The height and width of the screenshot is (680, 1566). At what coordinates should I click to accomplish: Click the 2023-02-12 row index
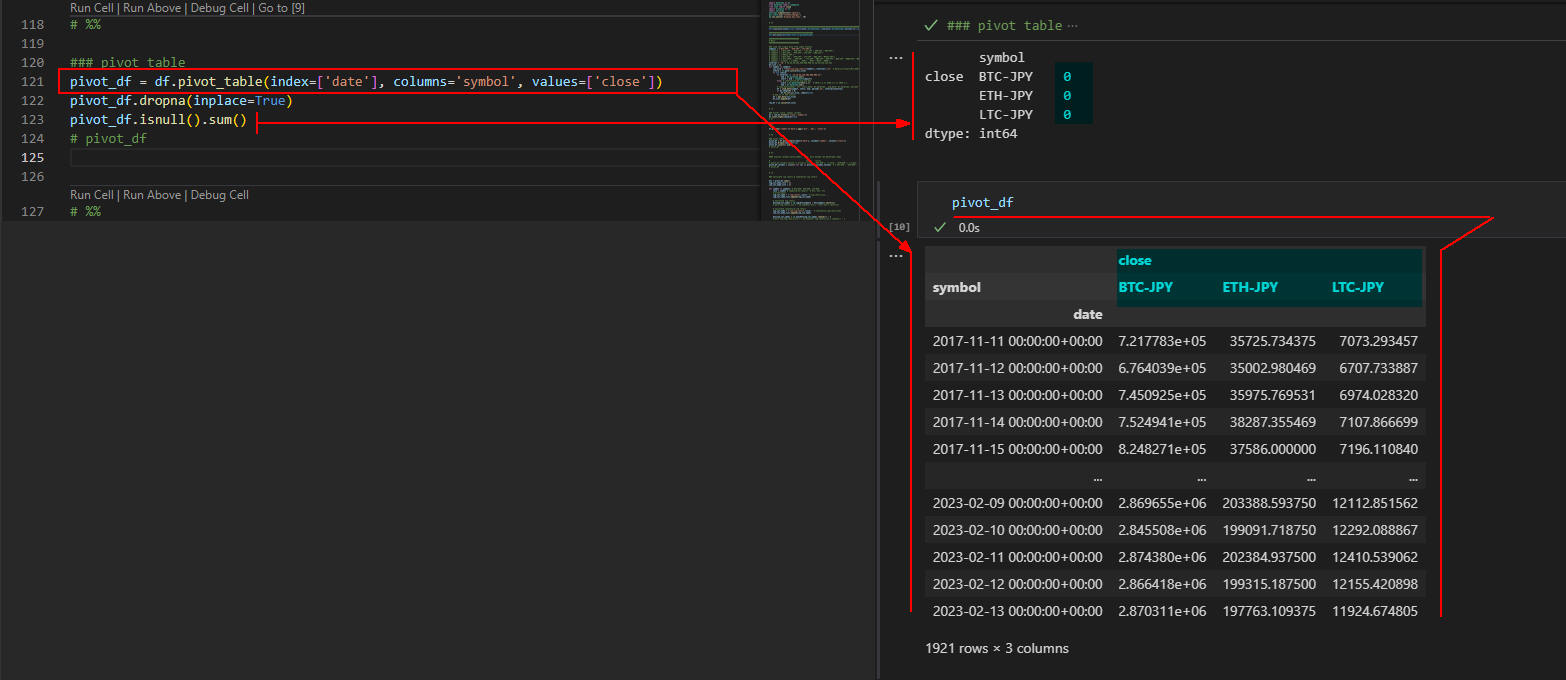tap(1018, 584)
